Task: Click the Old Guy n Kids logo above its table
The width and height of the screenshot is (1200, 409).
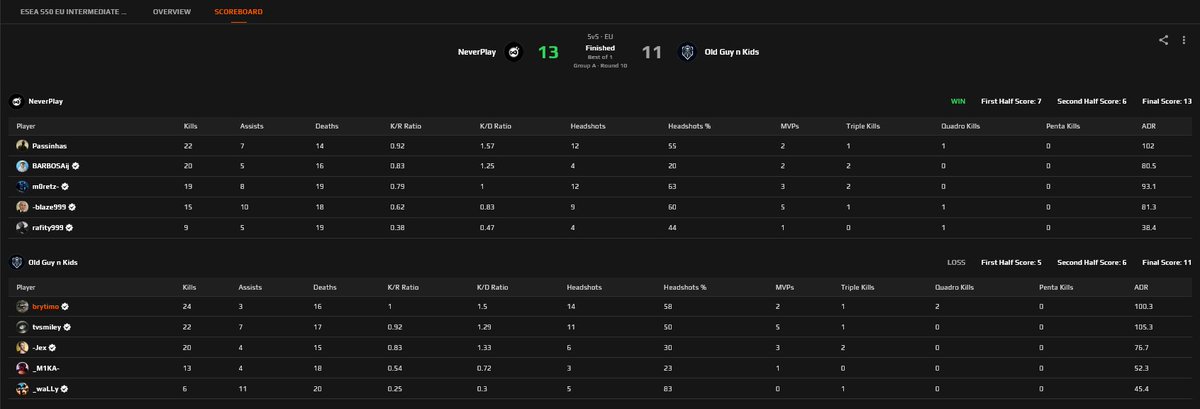Action: coord(17,262)
